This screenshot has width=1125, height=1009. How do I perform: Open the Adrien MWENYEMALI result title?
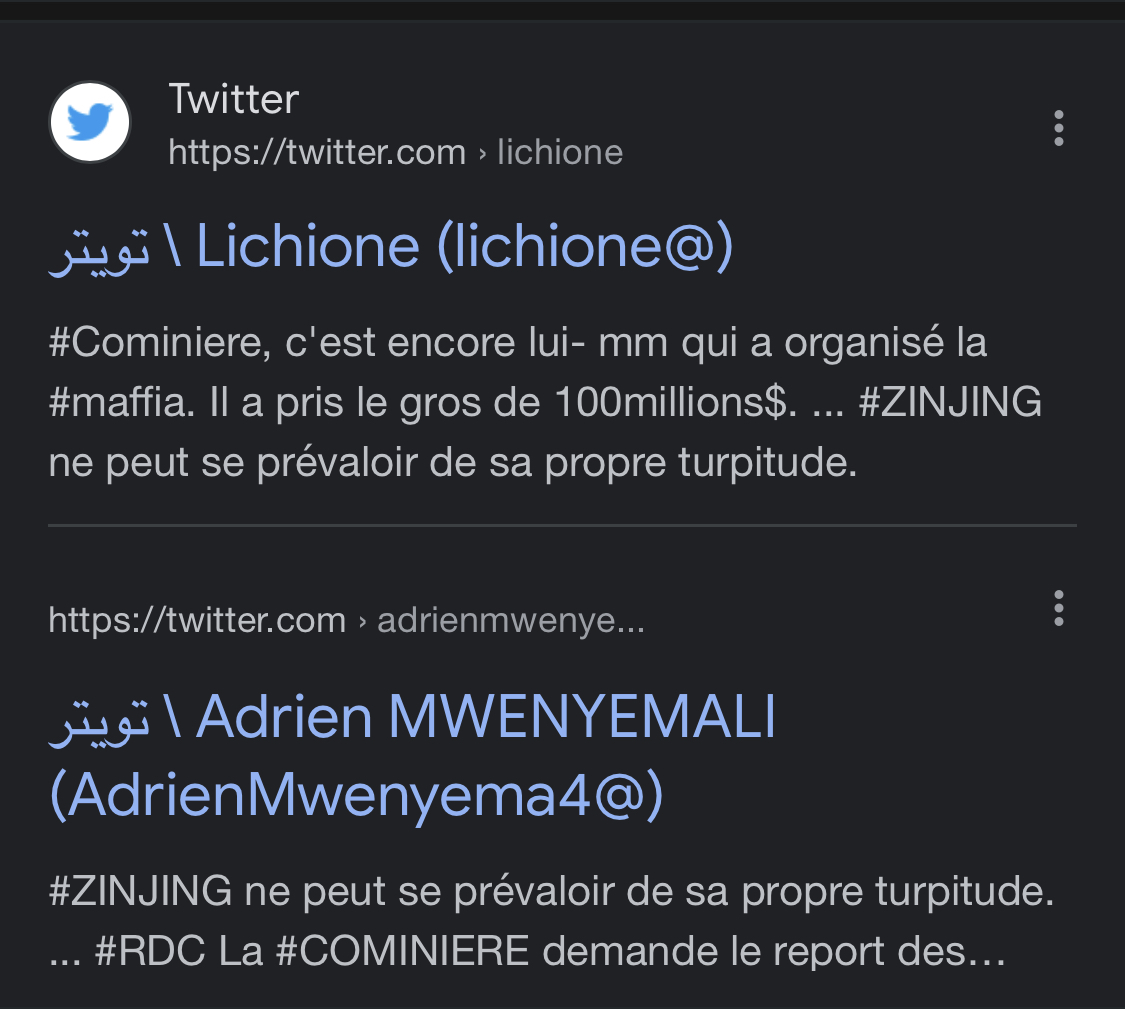tap(413, 756)
